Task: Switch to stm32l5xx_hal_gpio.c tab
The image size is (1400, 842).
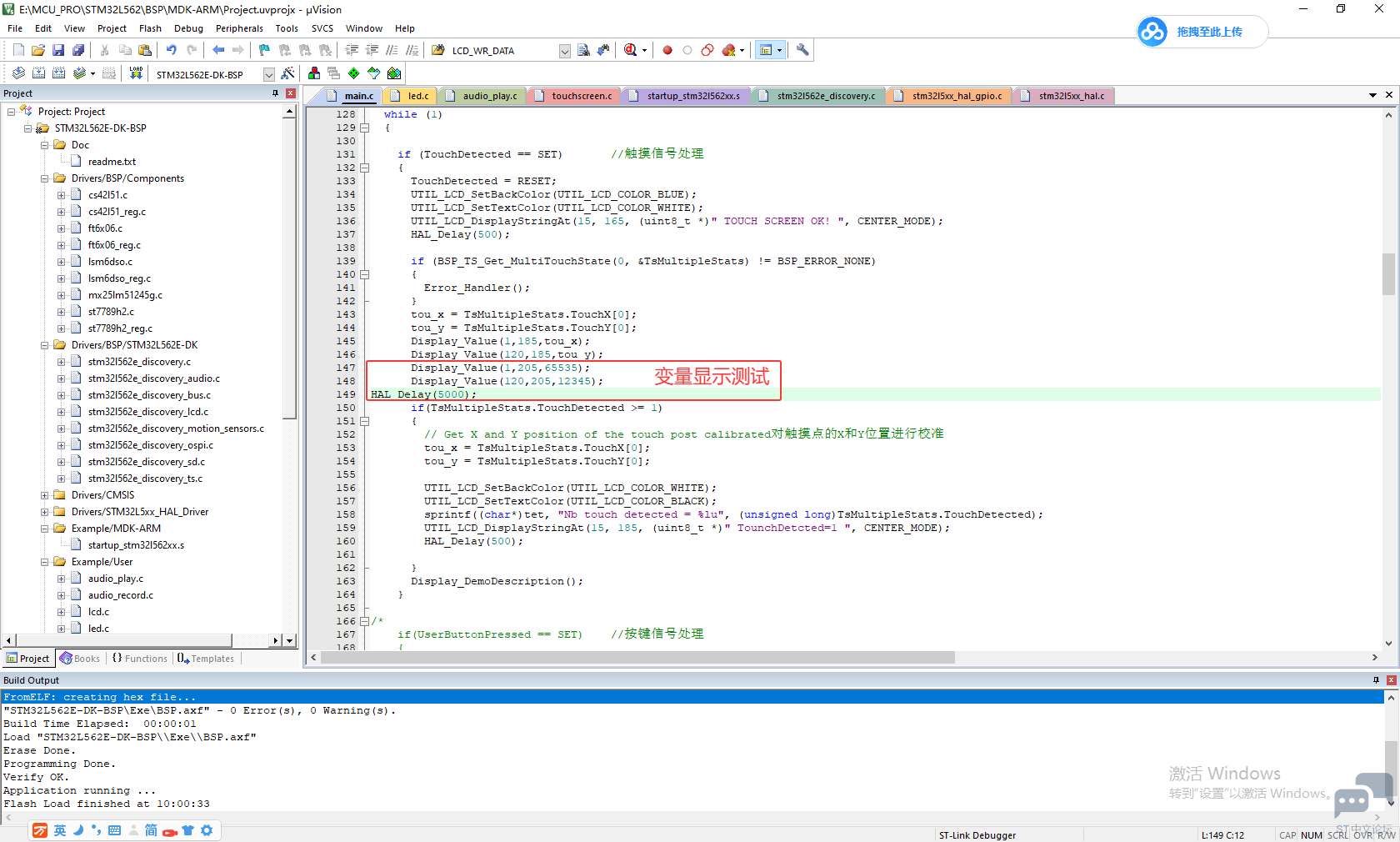Action: click(949, 96)
